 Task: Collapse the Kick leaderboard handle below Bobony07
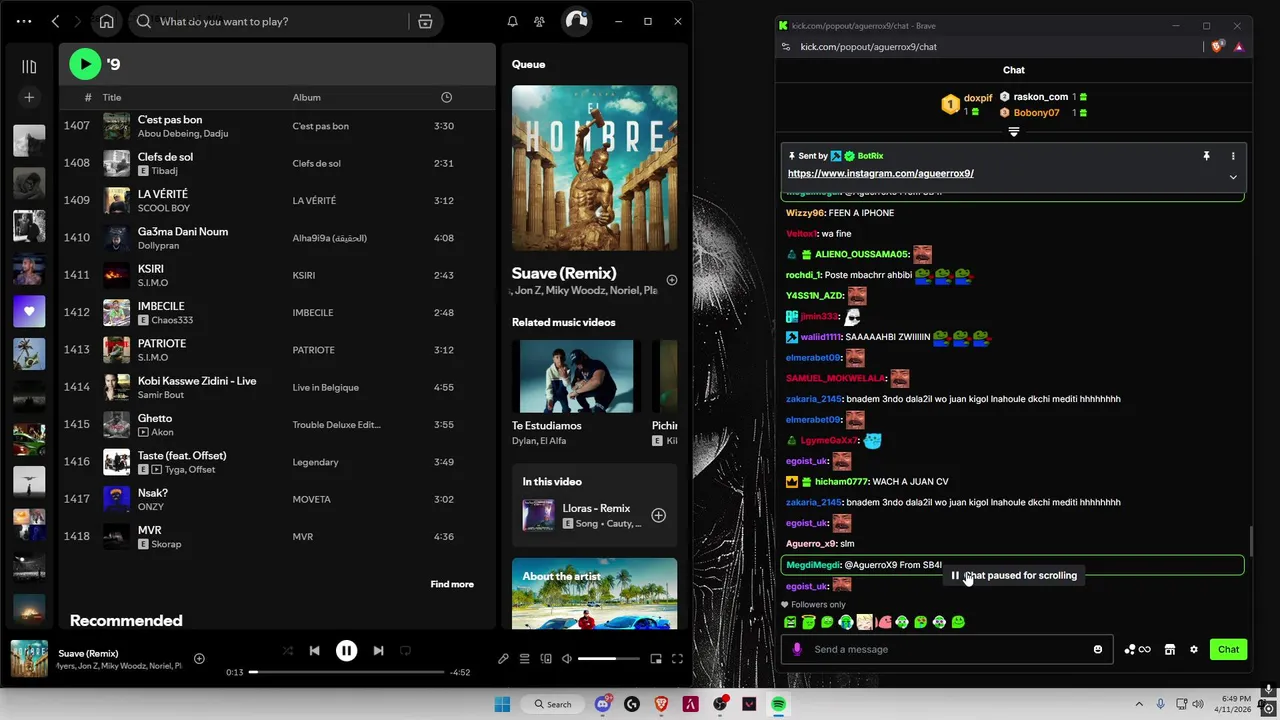(x=1013, y=132)
